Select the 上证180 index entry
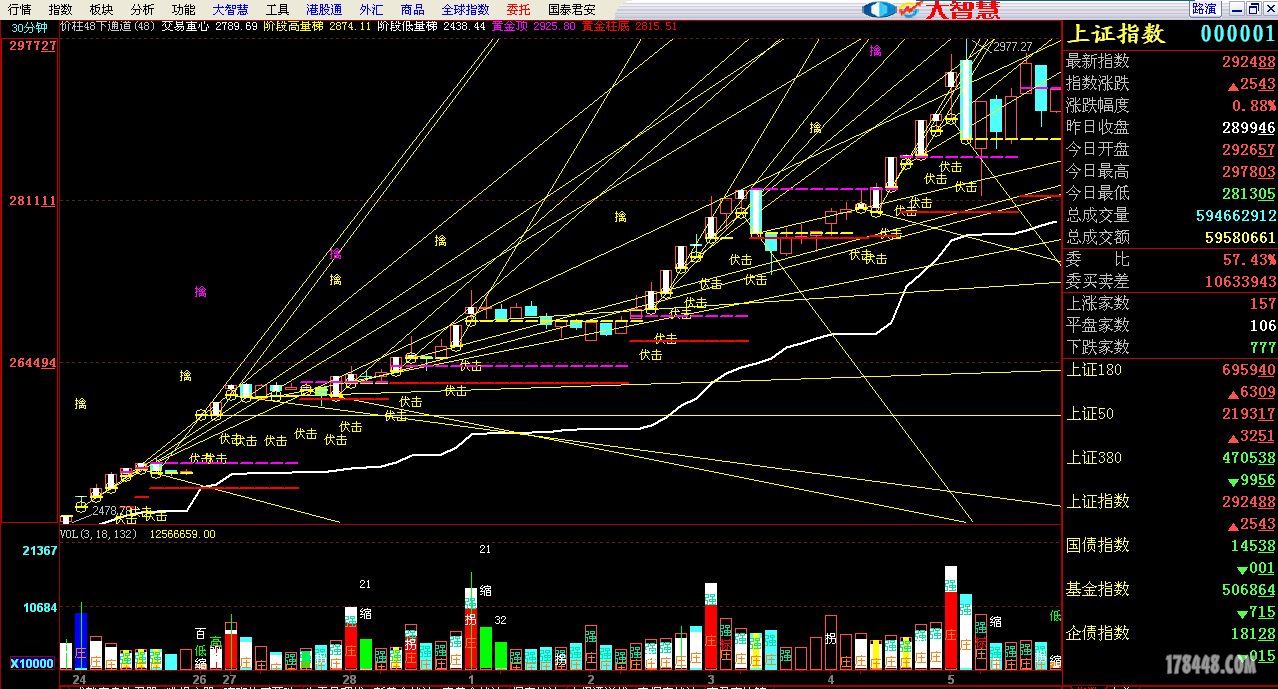Image resolution: width=1278 pixels, height=689 pixels. 1094,370
